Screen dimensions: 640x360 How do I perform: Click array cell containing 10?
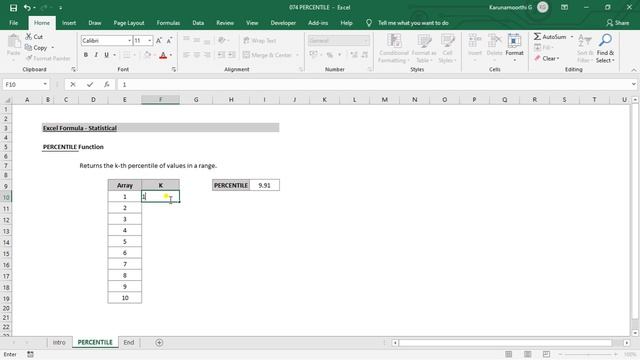tap(125, 298)
